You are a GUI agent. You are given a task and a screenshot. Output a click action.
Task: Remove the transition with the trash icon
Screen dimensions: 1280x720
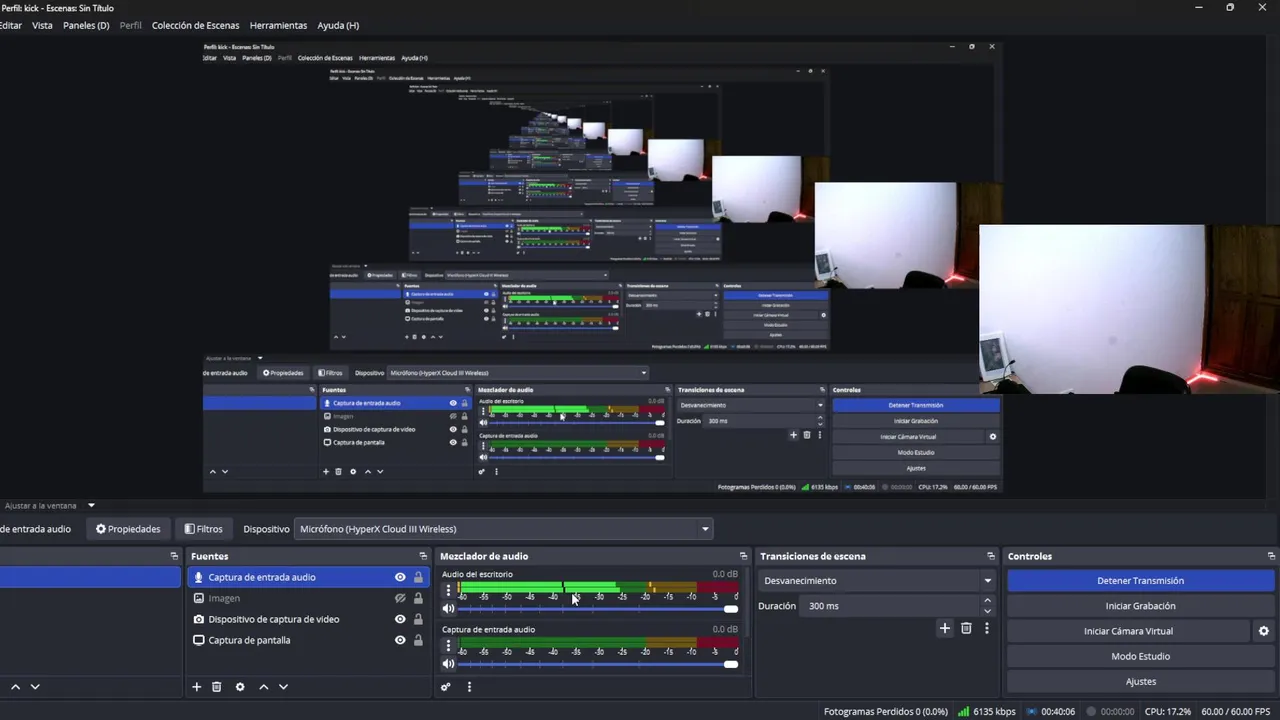point(966,628)
